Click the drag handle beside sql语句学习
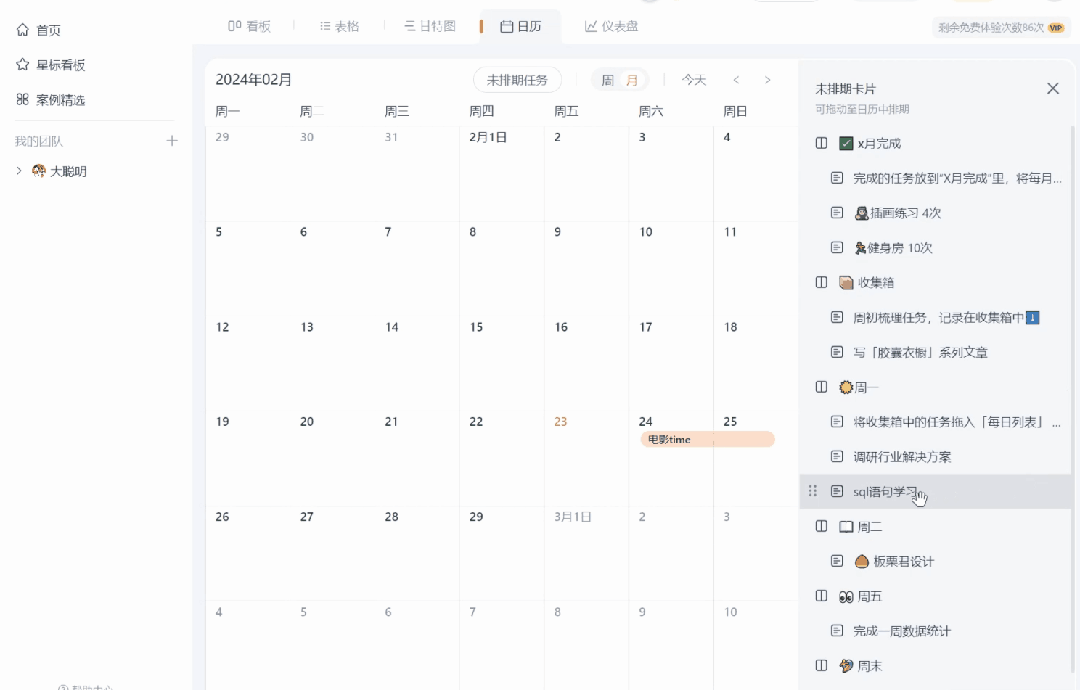 pyautogui.click(x=812, y=491)
